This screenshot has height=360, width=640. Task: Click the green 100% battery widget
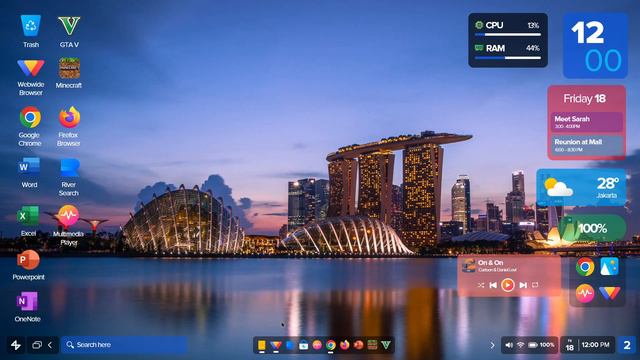pyautogui.click(x=592, y=228)
